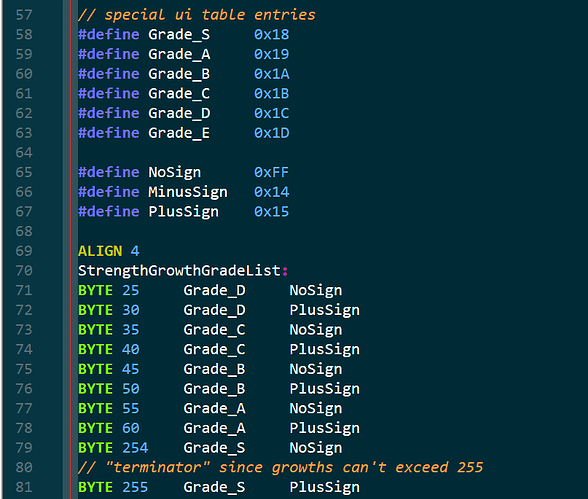Click the NoSign define name
The width and height of the screenshot is (588, 499).
click(x=175, y=172)
